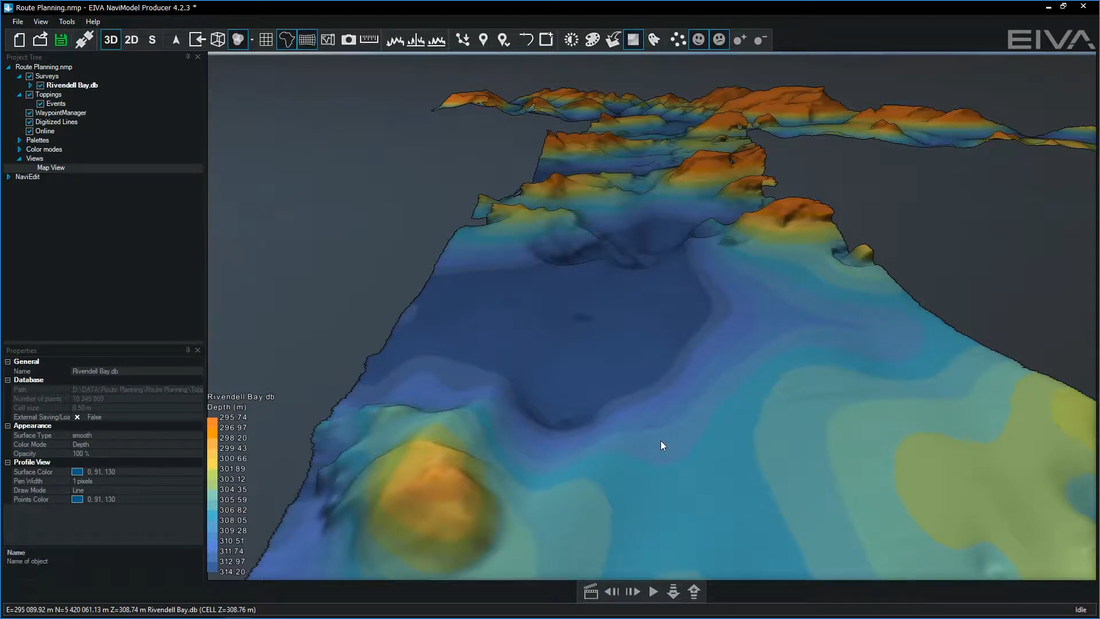Expand the Palettes tree node
This screenshot has height=619, width=1100.
tap(19, 140)
